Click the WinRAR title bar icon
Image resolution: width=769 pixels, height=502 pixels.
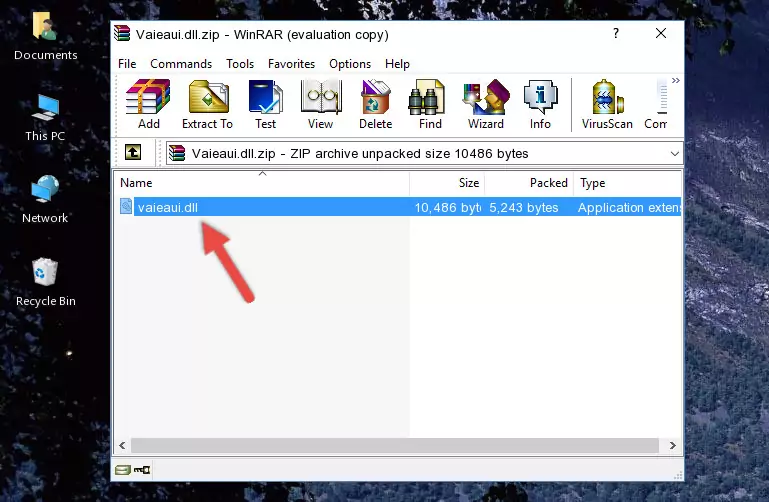(x=122, y=33)
